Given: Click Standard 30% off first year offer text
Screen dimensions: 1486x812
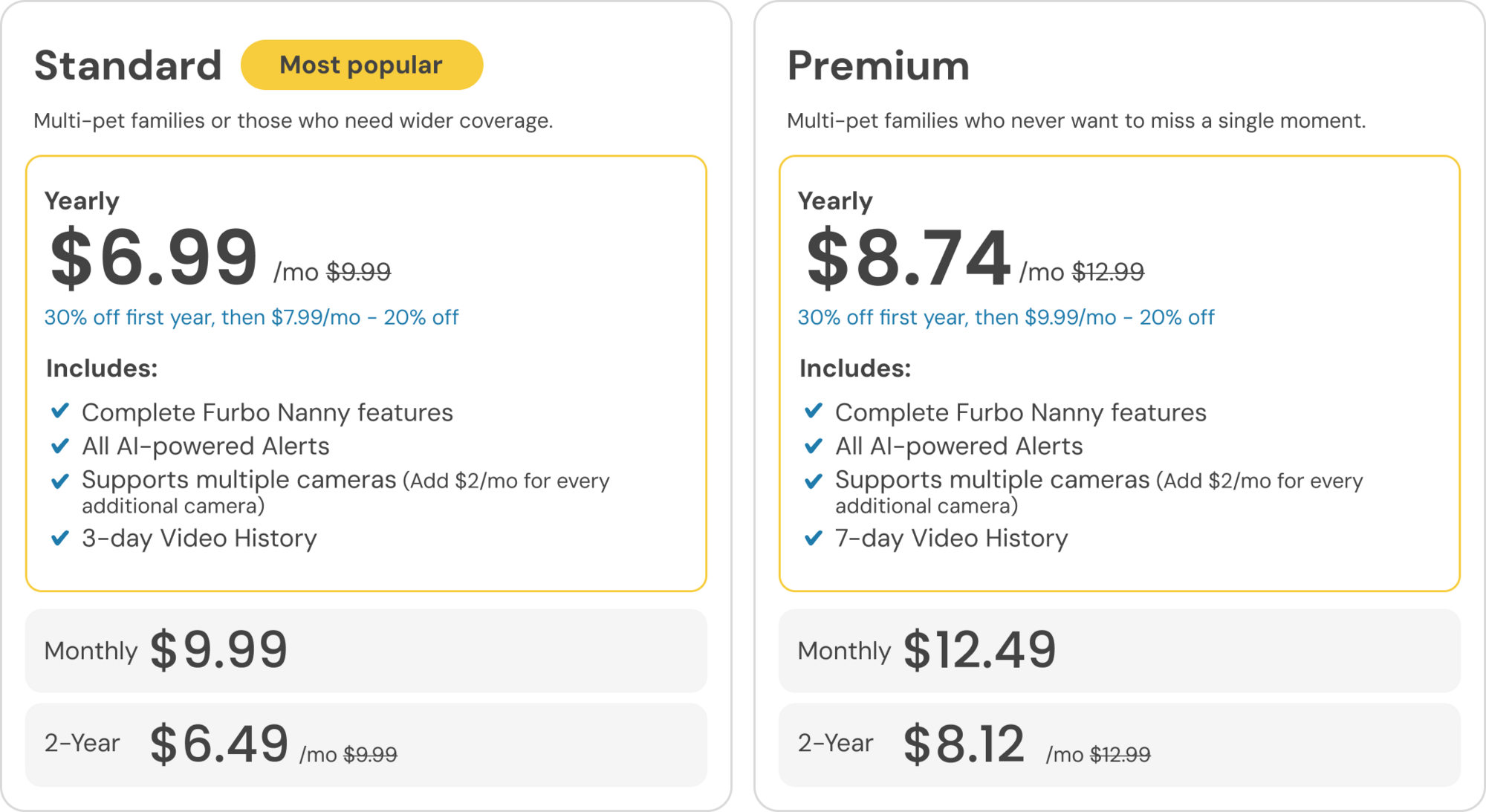Looking at the screenshot, I should point(251,317).
